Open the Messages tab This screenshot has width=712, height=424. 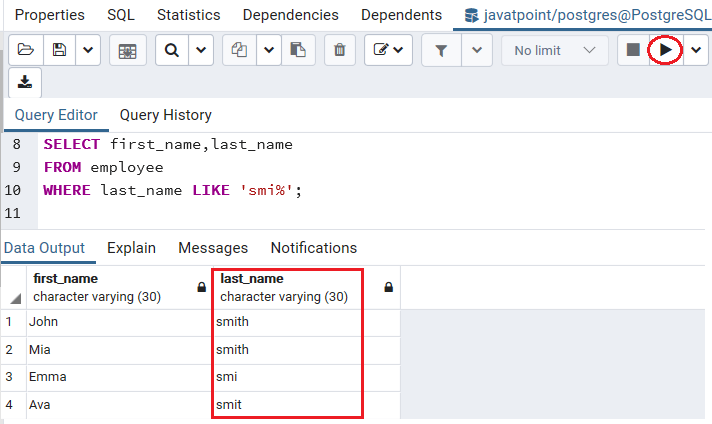point(213,248)
